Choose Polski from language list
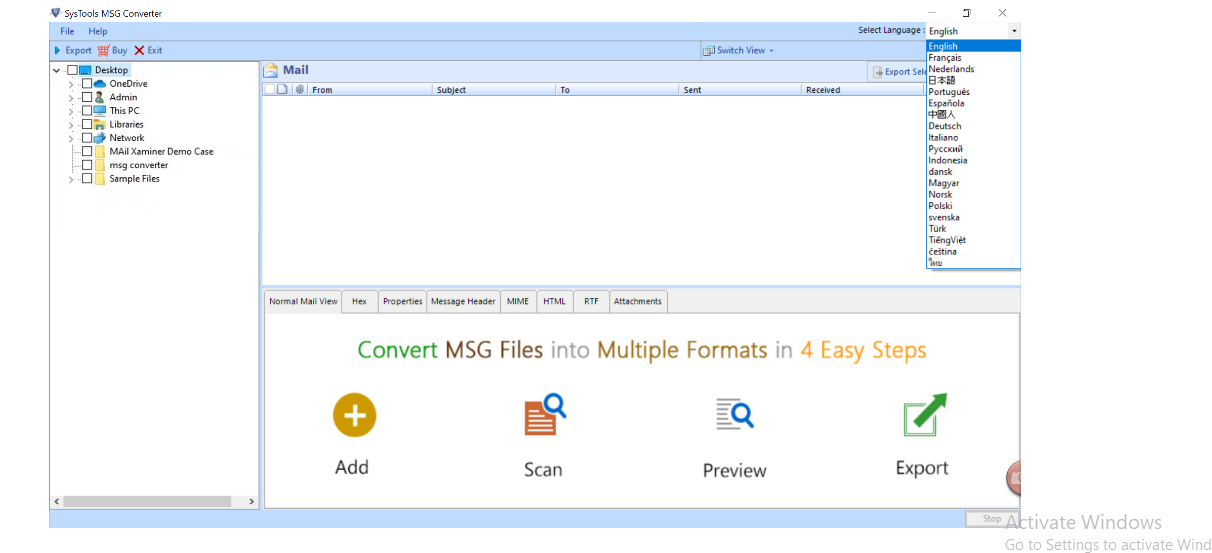Viewport: 1212px width, 553px height. click(973, 206)
